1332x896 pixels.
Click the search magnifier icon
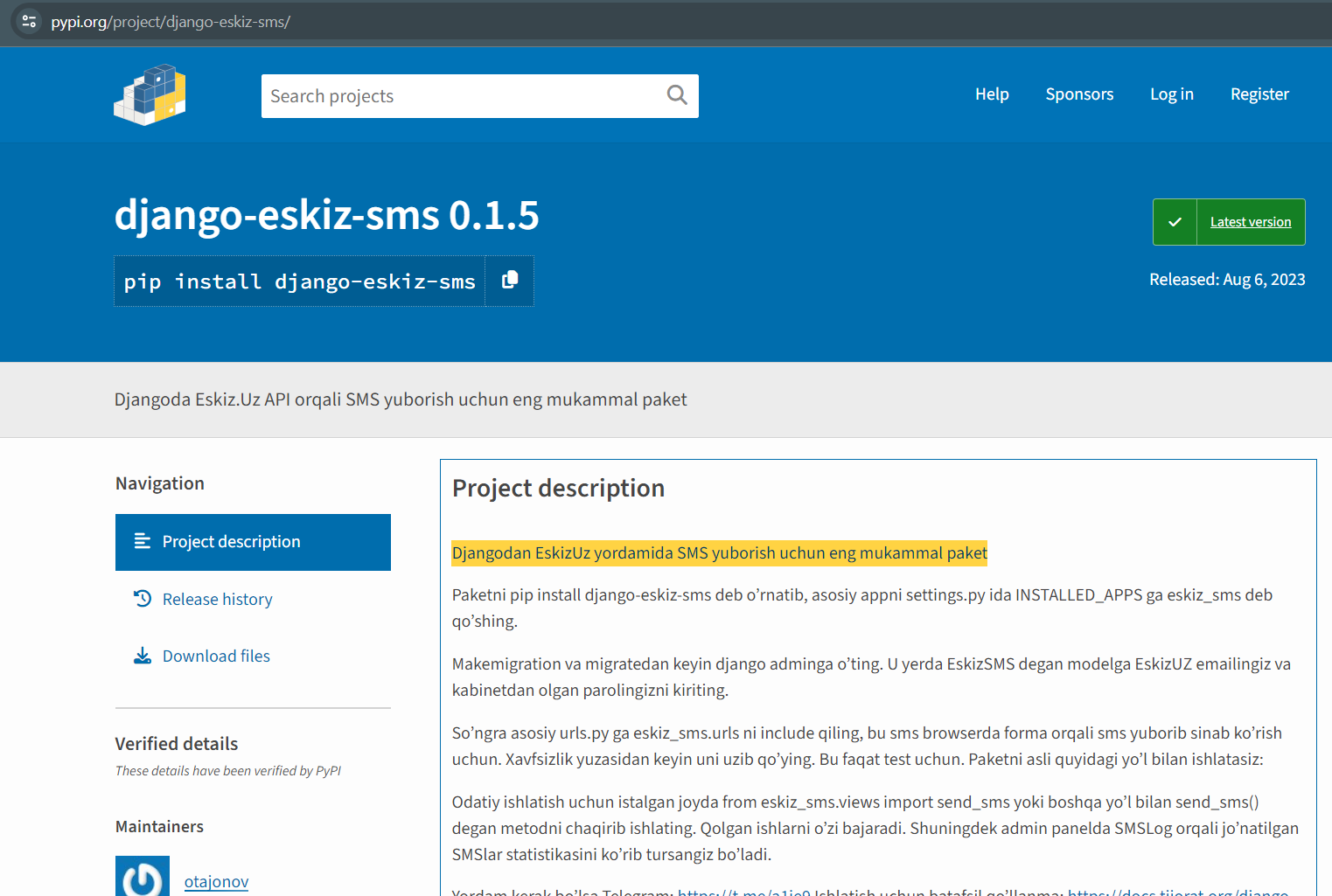tap(677, 94)
